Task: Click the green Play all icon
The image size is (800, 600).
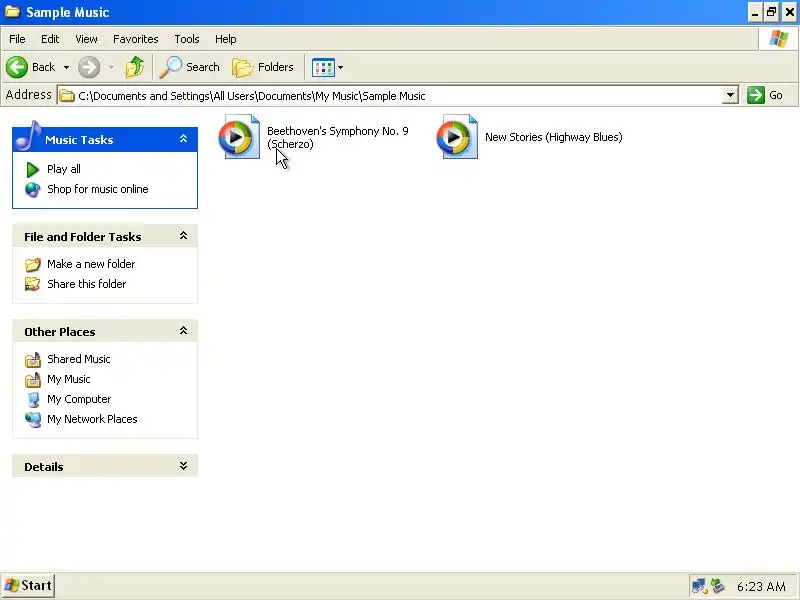Action: [x=33, y=169]
